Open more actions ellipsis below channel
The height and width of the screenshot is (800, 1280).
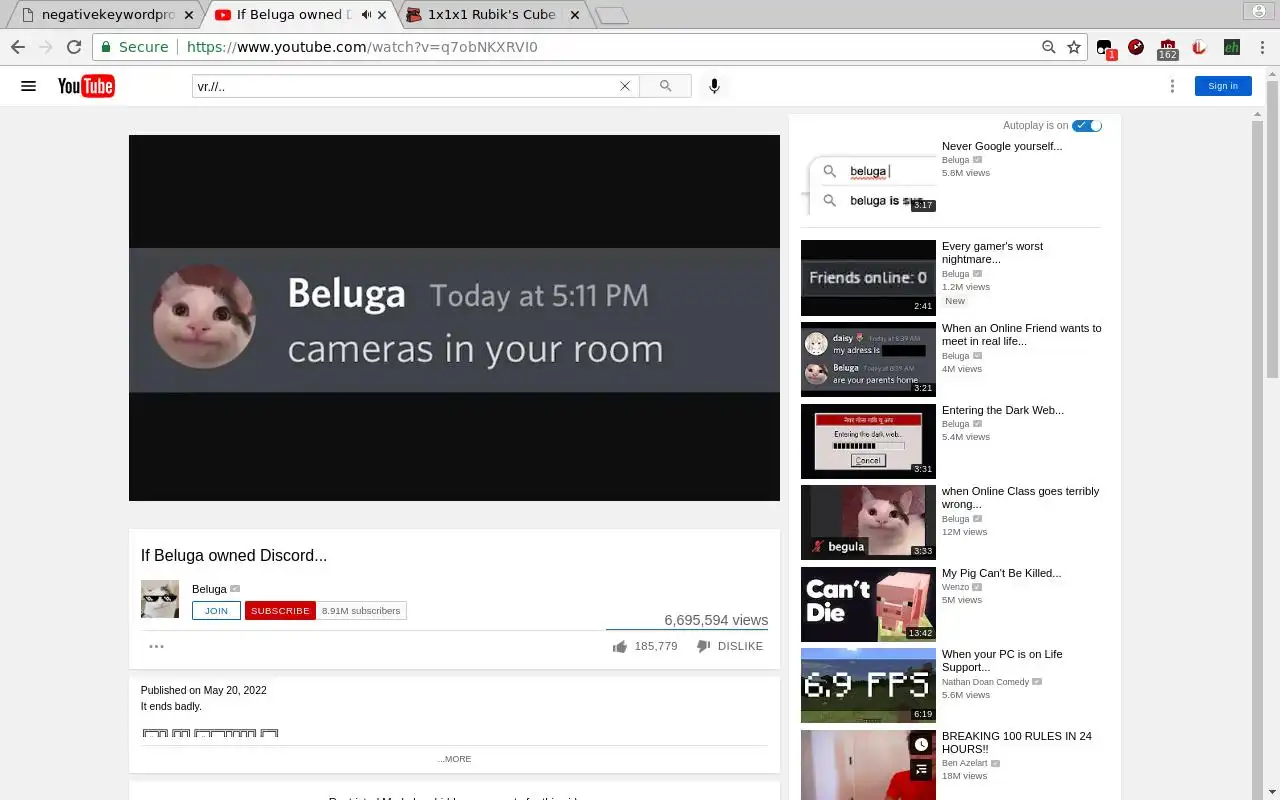[156, 646]
